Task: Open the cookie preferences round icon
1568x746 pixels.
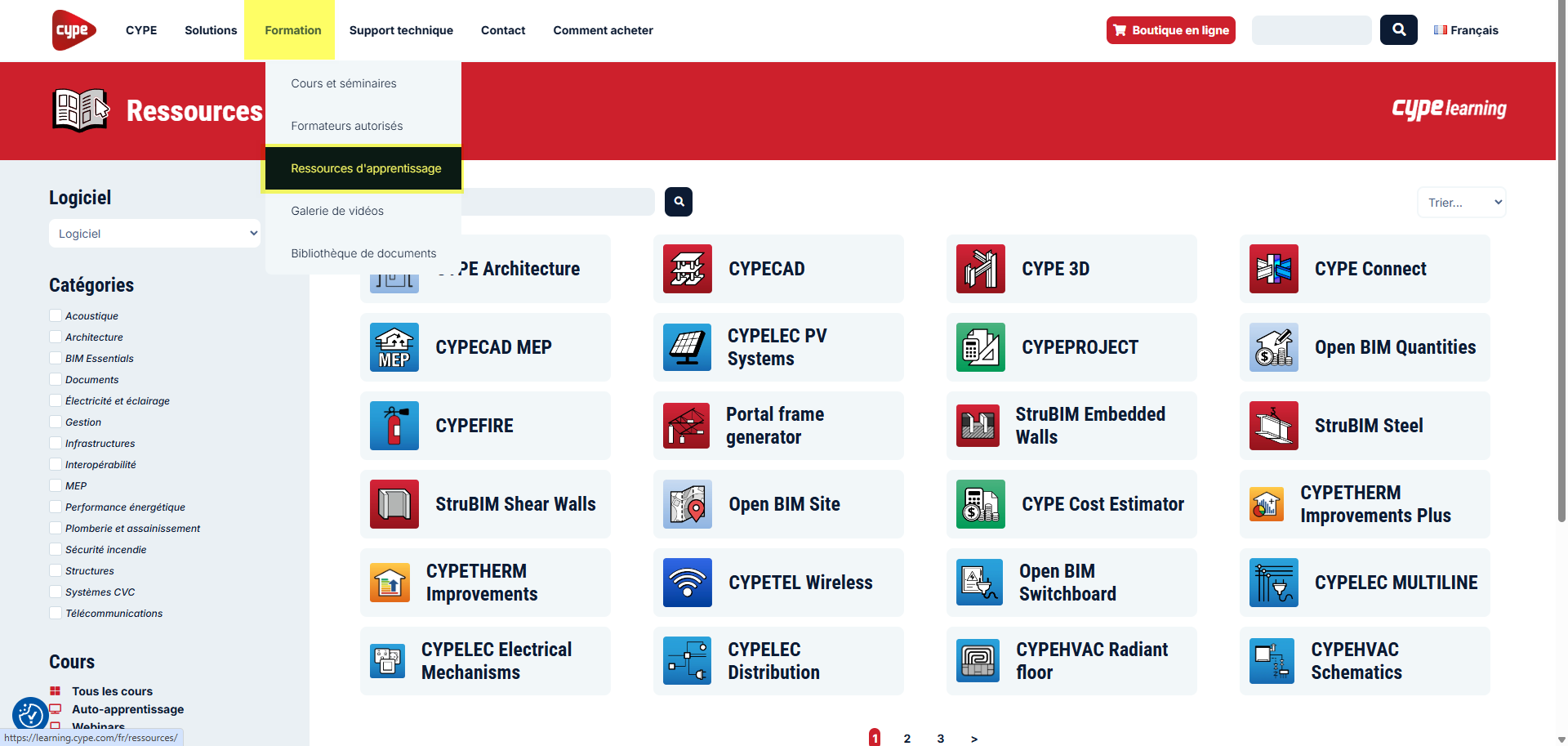Action: click(30, 715)
